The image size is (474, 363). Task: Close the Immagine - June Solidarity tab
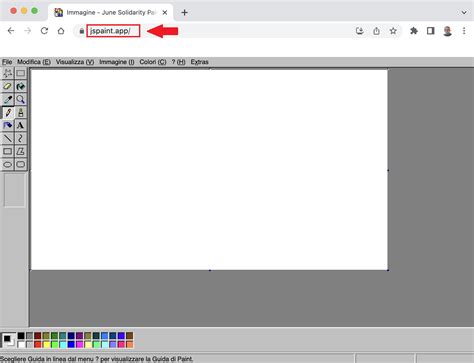pyautogui.click(x=165, y=13)
